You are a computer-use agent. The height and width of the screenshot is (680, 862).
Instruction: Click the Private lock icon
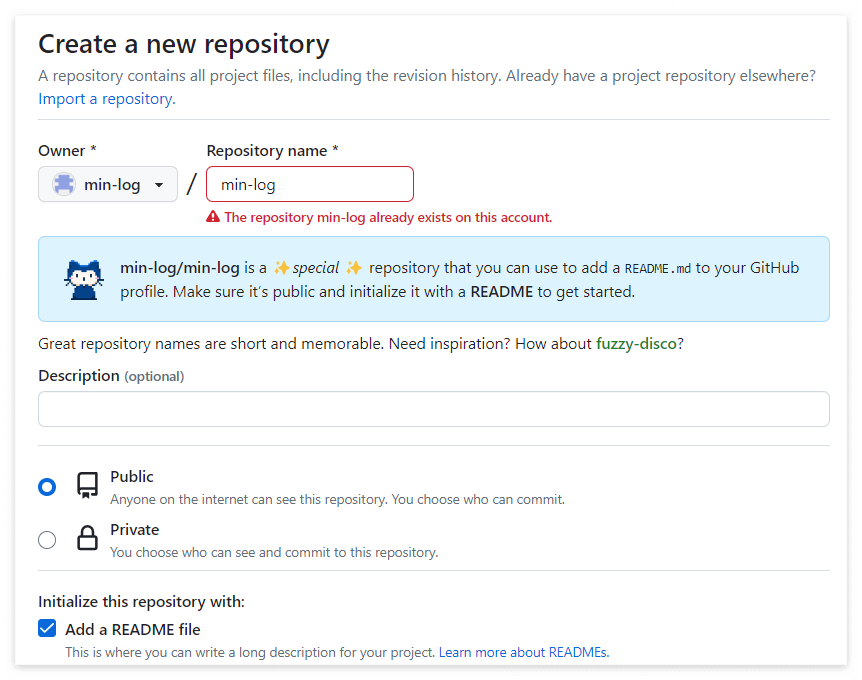pyautogui.click(x=87, y=538)
